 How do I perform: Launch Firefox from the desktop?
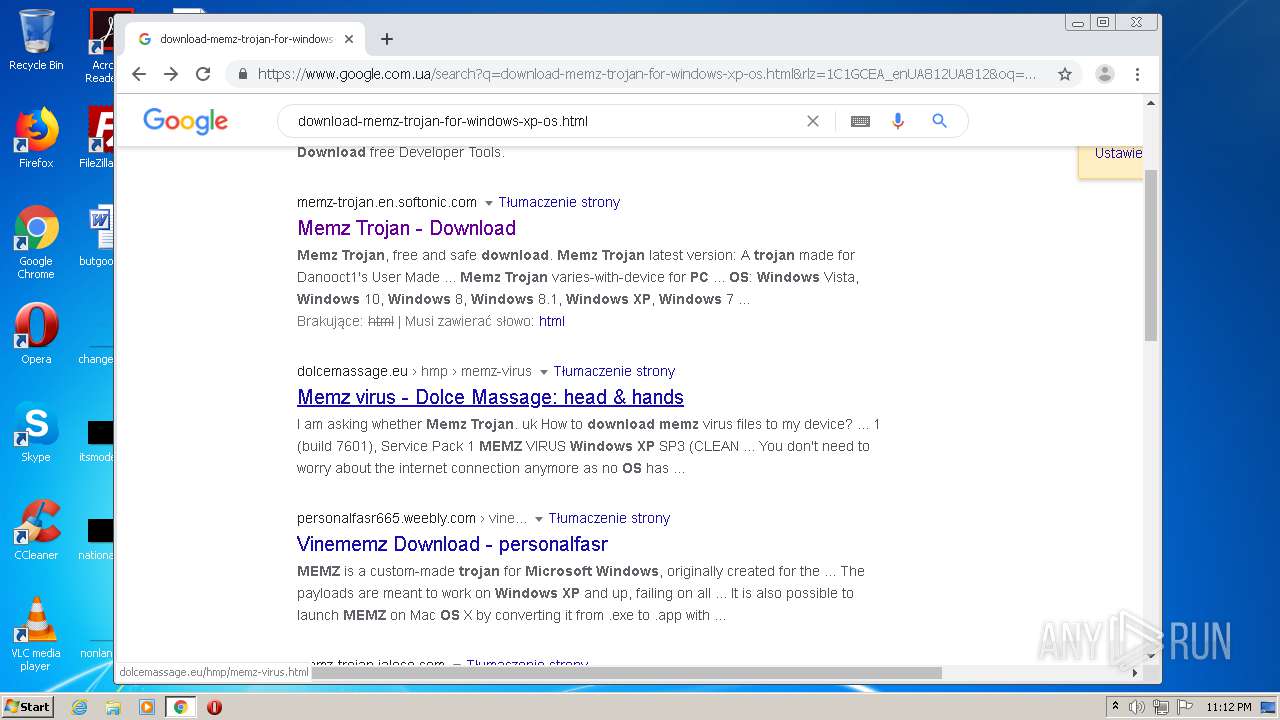click(36, 138)
